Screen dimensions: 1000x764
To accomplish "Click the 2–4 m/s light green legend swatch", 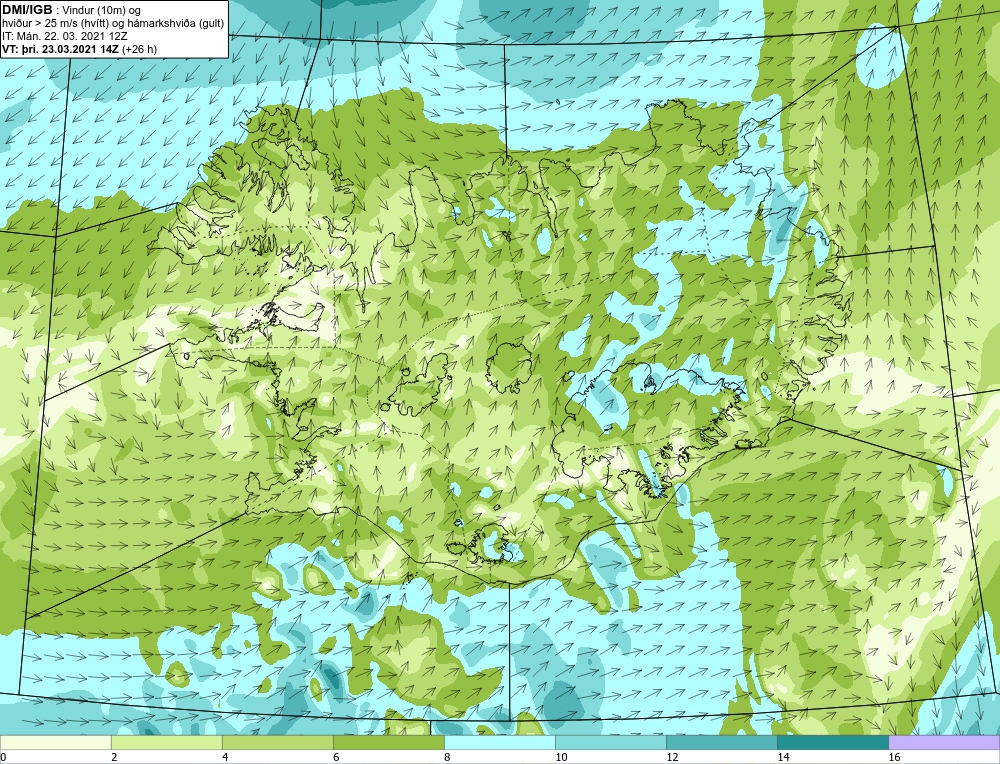I will 166,743.
